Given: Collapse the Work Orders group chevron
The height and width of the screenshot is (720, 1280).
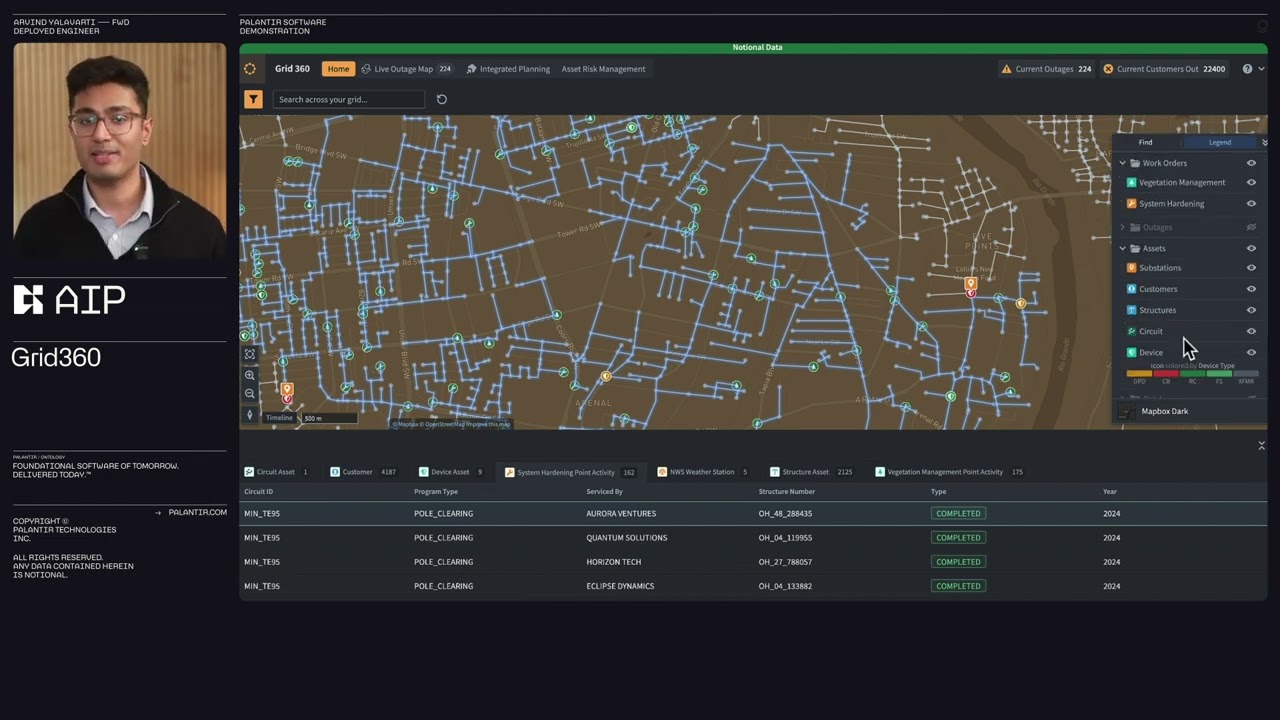Looking at the screenshot, I should 1122,163.
